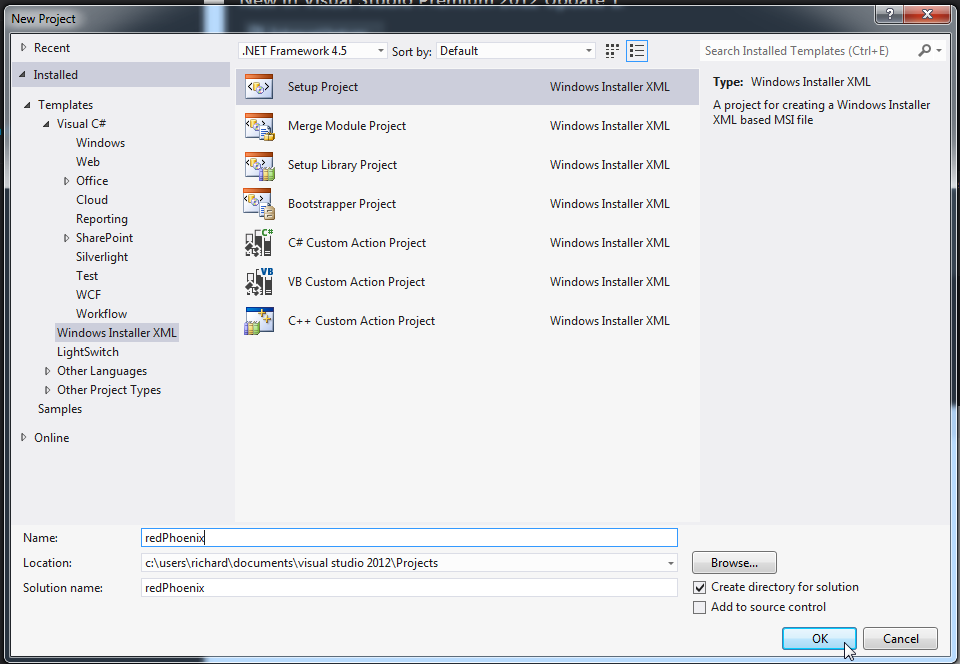Select Windows Installer XML category
Screen dimensions: 960x664
pyautogui.click(x=116, y=333)
